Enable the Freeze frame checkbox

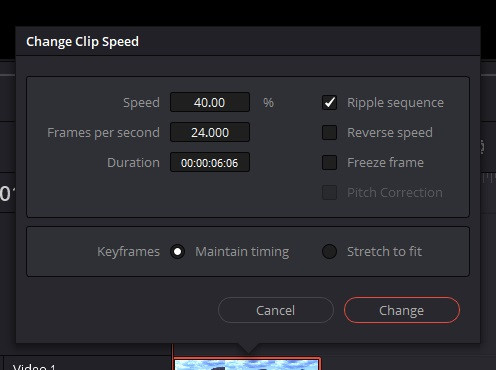tap(329, 162)
